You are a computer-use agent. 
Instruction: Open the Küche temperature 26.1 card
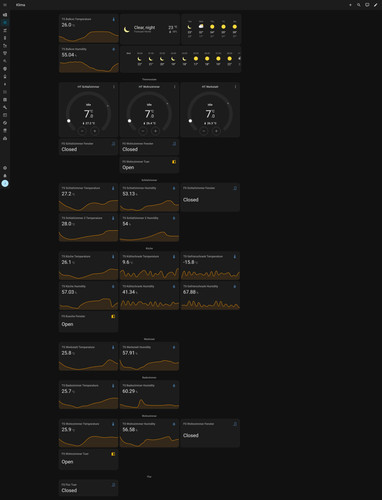point(89,266)
